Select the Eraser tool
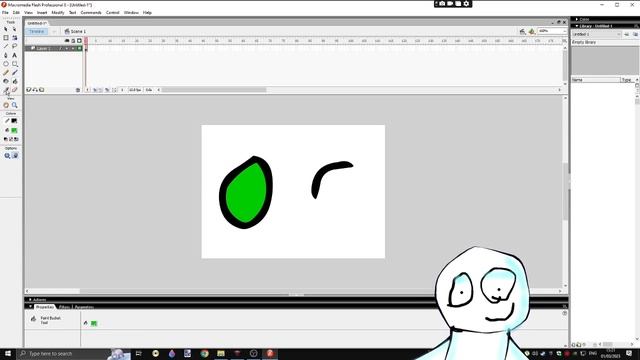The height and width of the screenshot is (360, 640). pyautogui.click(x=14, y=90)
